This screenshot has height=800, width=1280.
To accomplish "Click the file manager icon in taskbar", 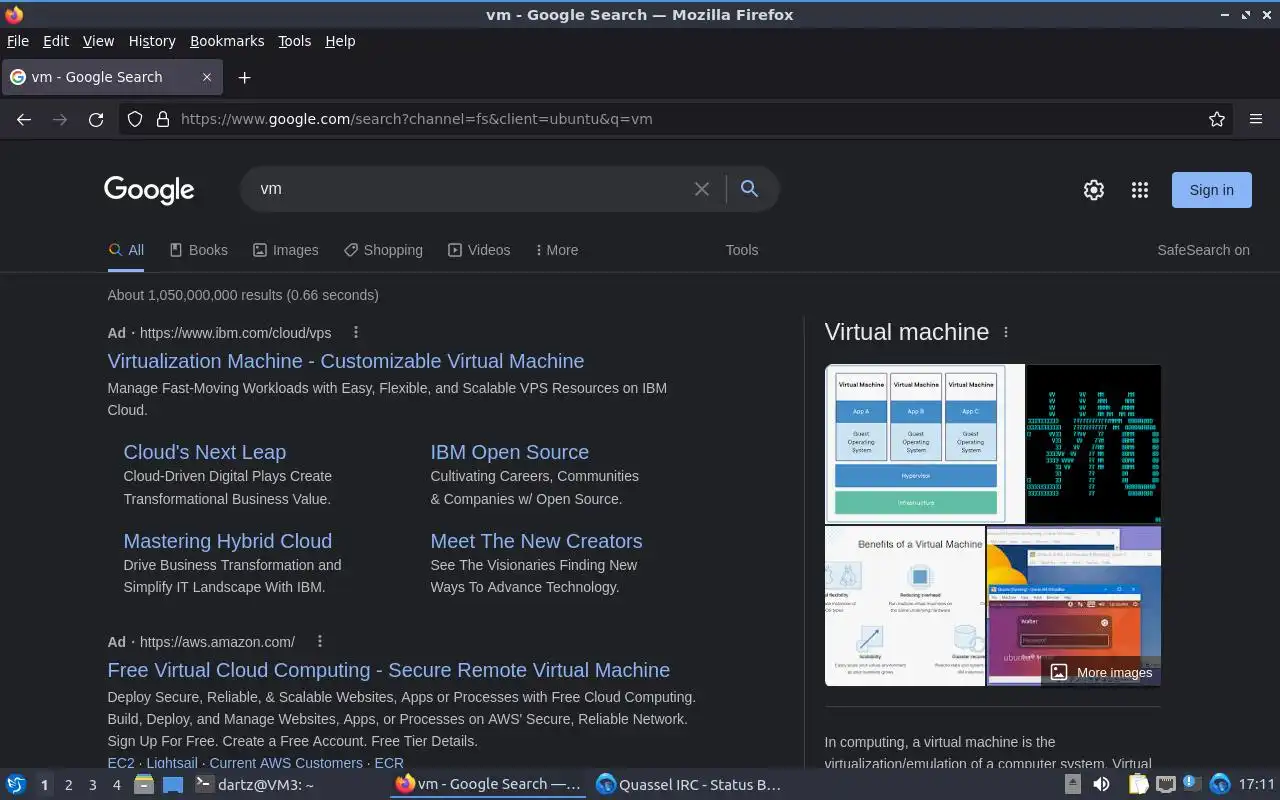I will point(144,785).
